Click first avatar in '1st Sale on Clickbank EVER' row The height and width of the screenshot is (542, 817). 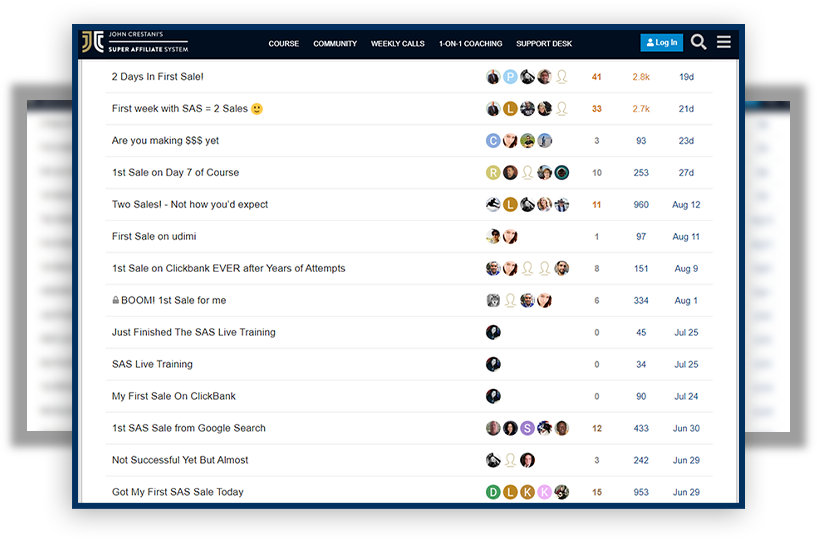pos(493,268)
